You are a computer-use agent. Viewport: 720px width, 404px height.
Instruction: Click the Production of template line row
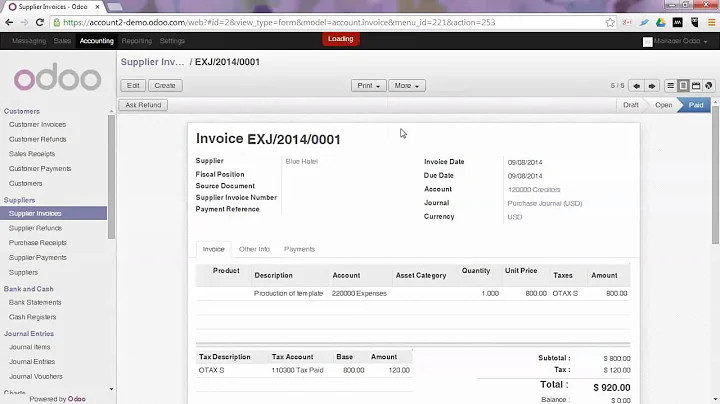click(413, 293)
